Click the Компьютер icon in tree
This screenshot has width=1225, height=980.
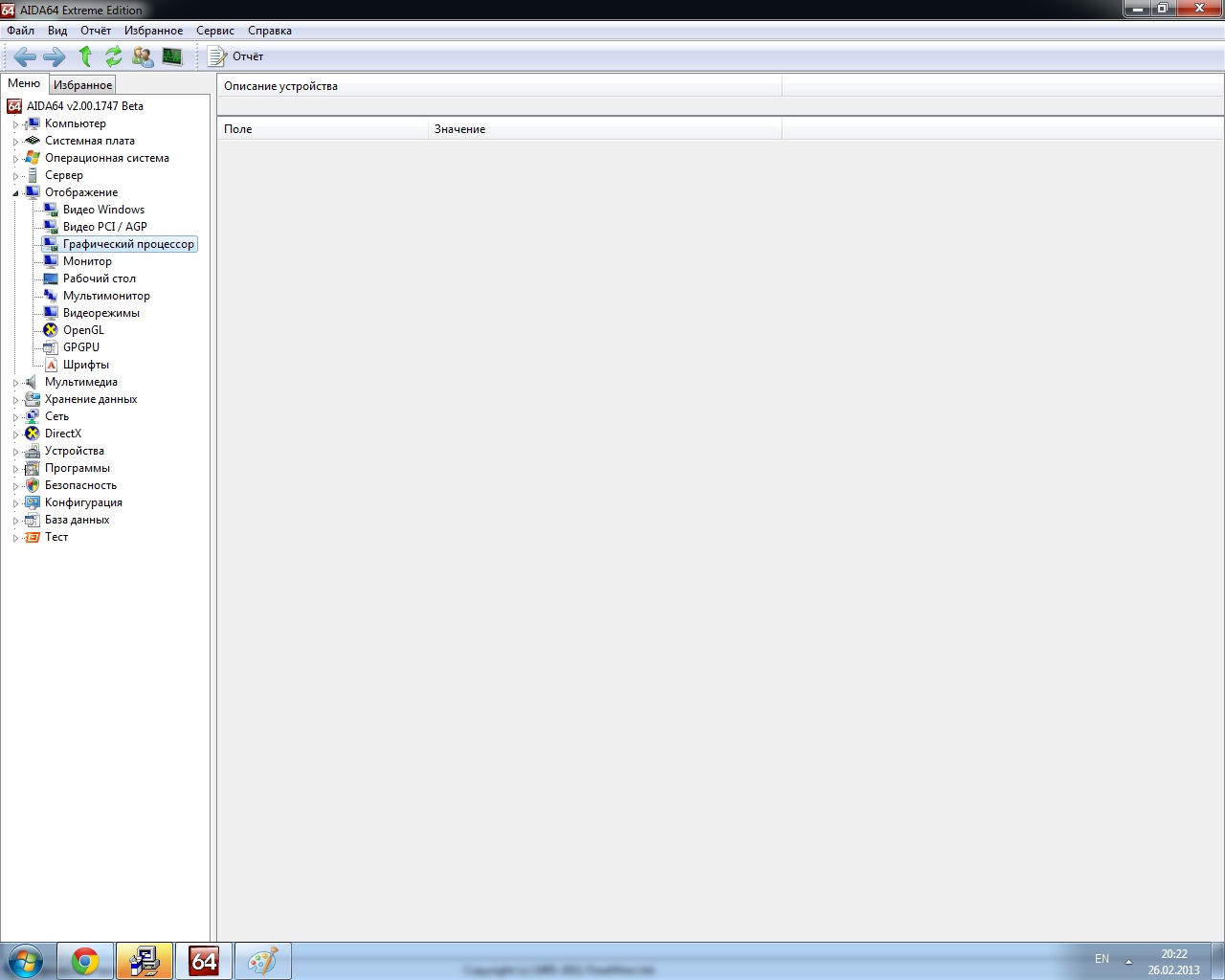tap(33, 123)
